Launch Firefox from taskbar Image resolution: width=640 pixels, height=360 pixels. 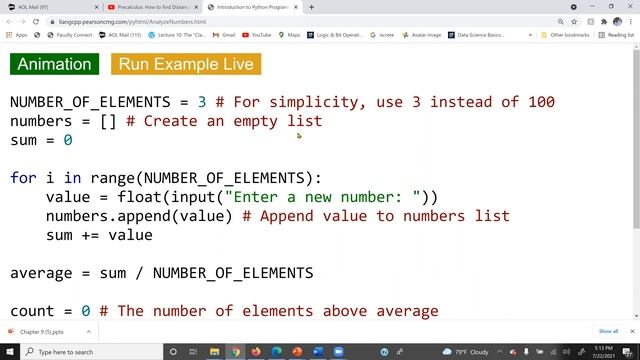click(x=256, y=352)
